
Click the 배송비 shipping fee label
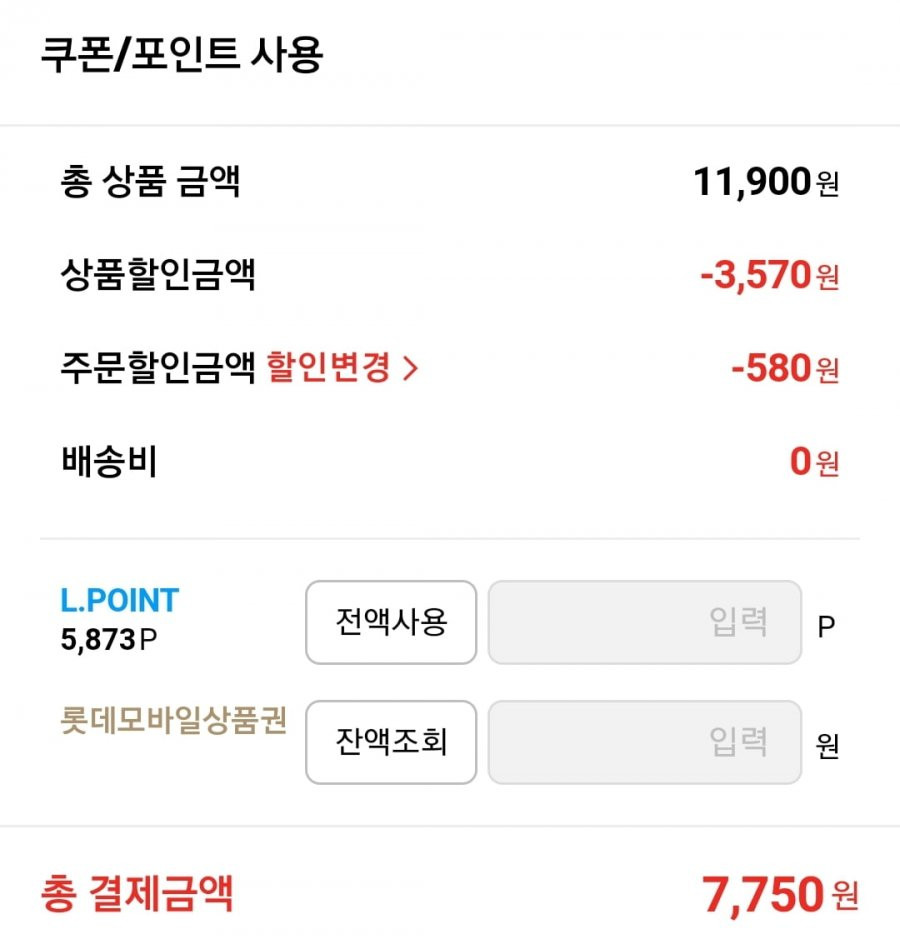pos(109,461)
